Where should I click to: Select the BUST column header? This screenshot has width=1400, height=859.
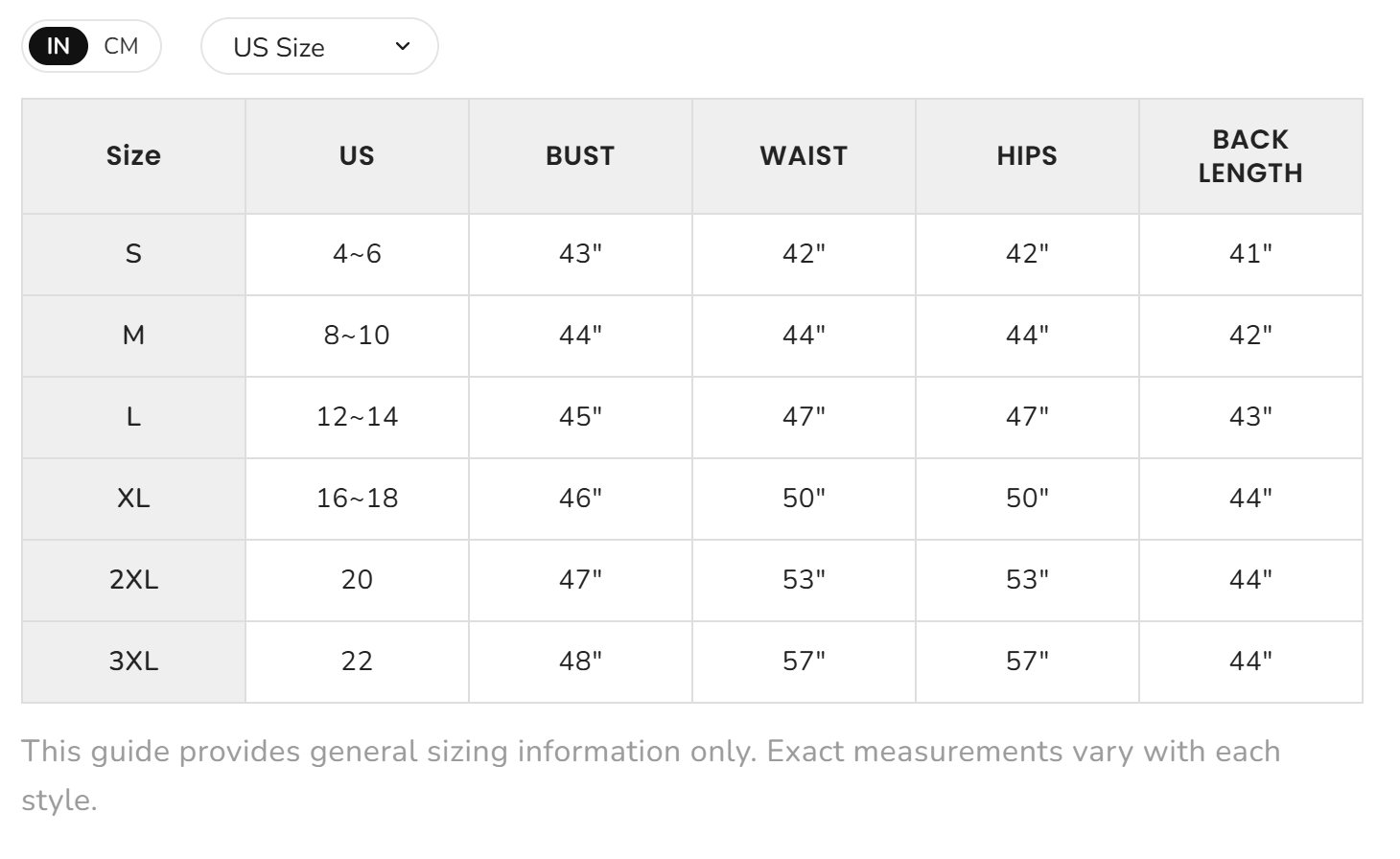click(580, 156)
